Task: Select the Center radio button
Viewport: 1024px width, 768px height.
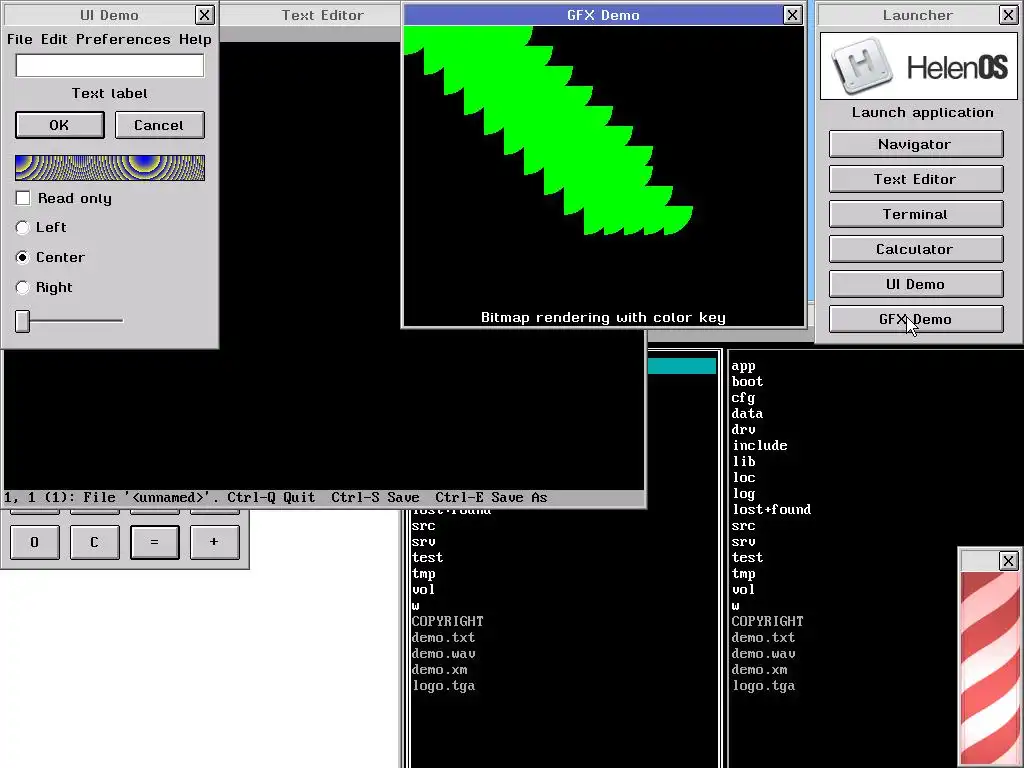Action: pos(23,257)
